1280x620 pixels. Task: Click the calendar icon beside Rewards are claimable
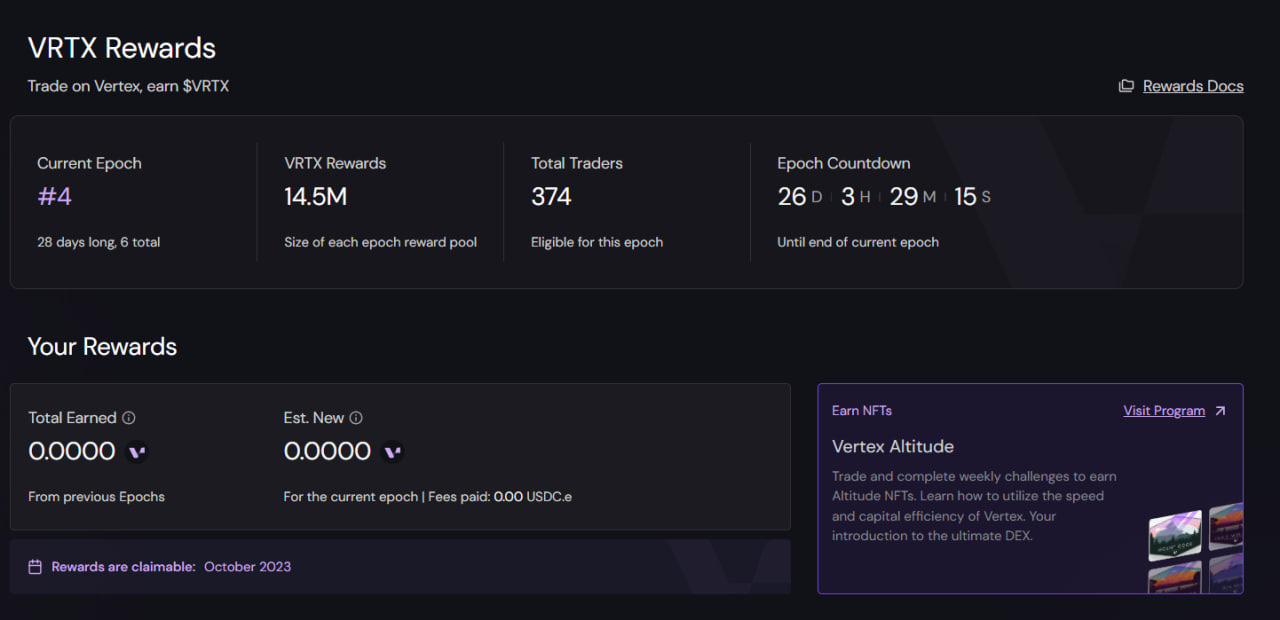pos(35,567)
